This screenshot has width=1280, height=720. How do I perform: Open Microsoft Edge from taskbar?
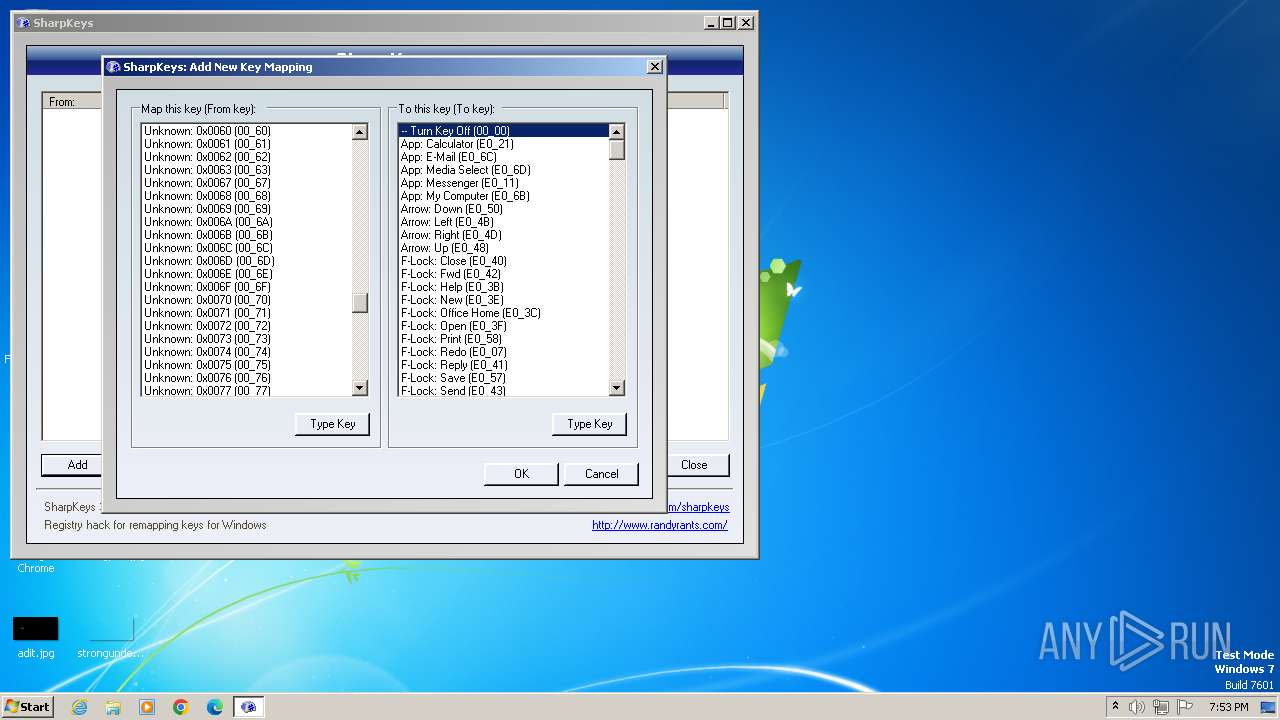coord(215,707)
